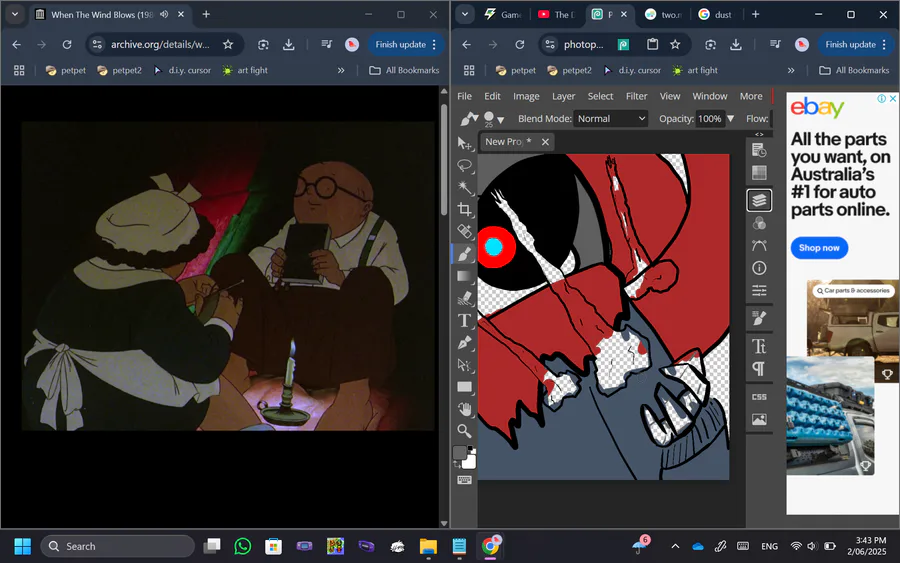Select the Hand tool
The width and height of the screenshot is (900, 563).
click(464, 409)
